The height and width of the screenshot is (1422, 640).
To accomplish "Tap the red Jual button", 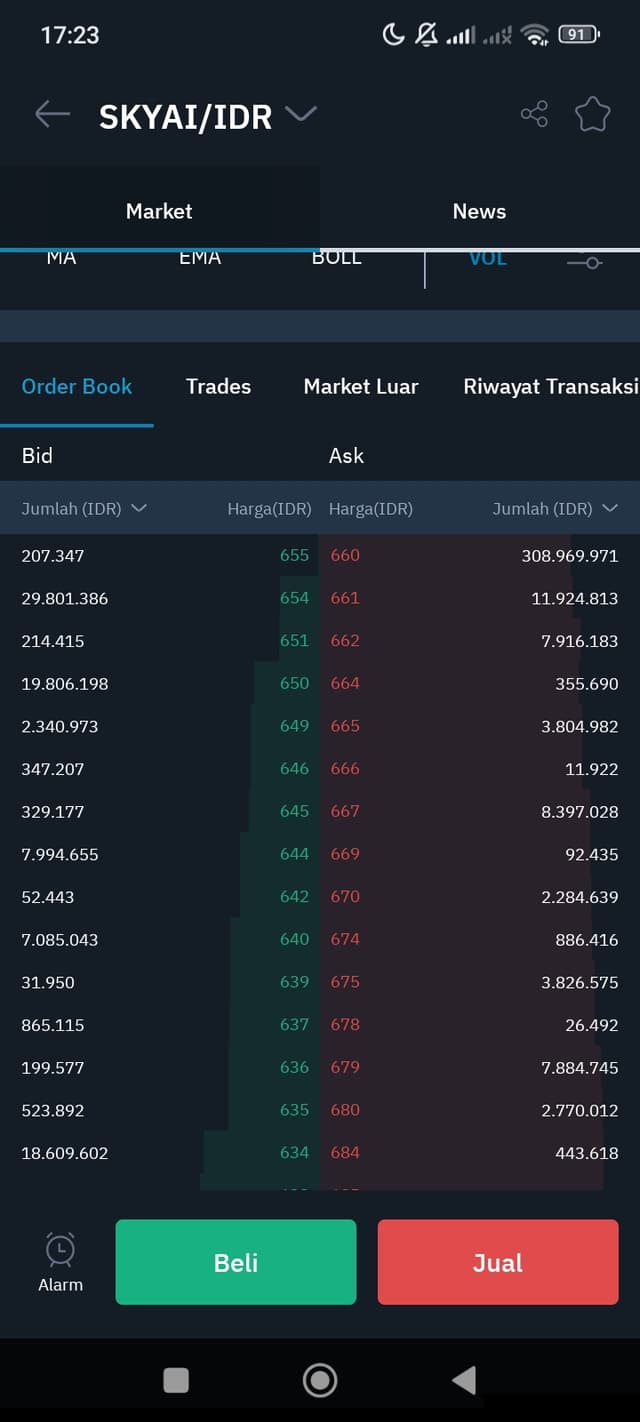I will 498,1262.
